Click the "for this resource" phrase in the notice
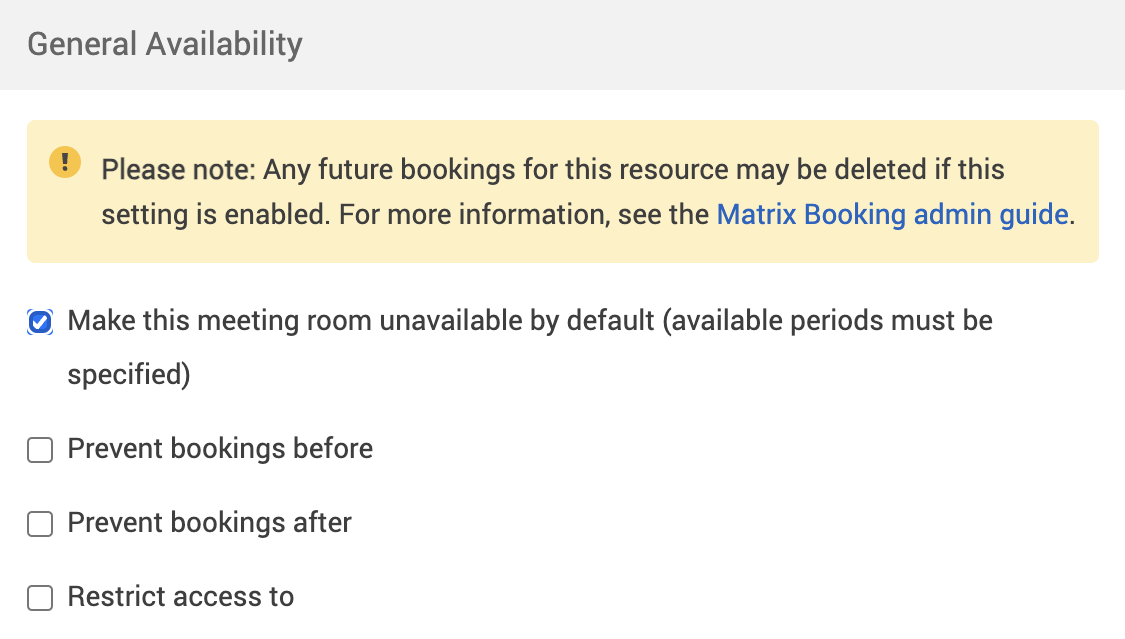The height and width of the screenshot is (639, 1125). 625,169
